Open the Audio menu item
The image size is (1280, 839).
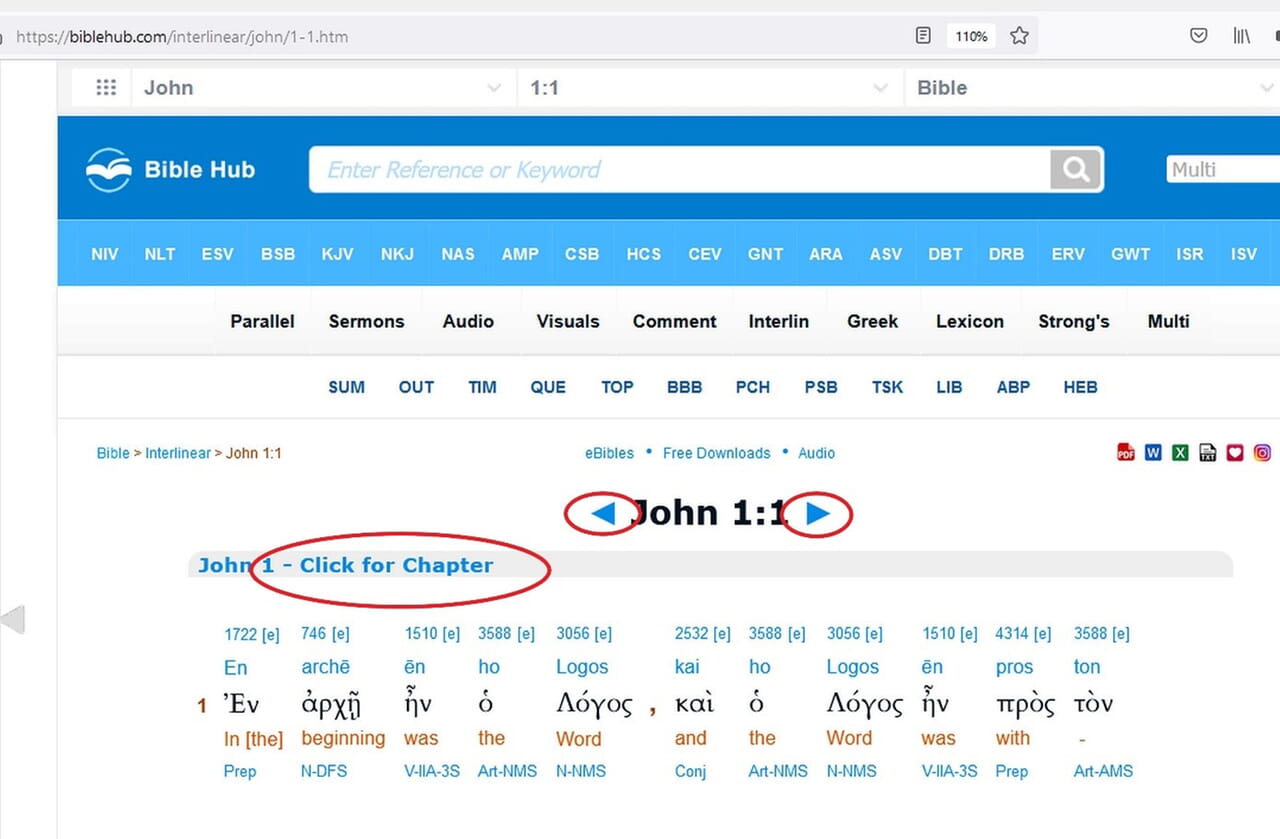click(468, 321)
